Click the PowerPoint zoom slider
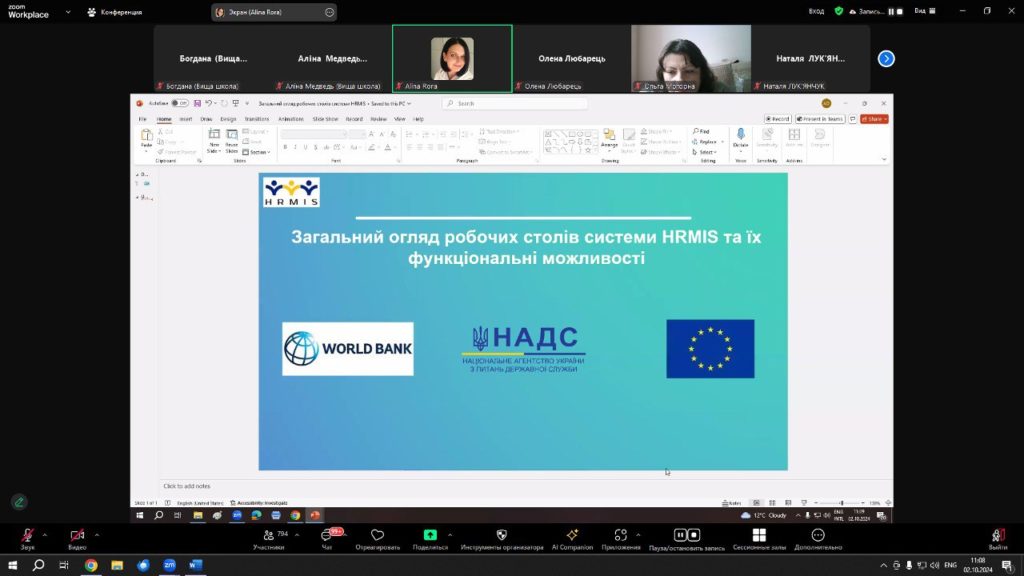Viewport: 1024px width, 576px height. point(842,503)
